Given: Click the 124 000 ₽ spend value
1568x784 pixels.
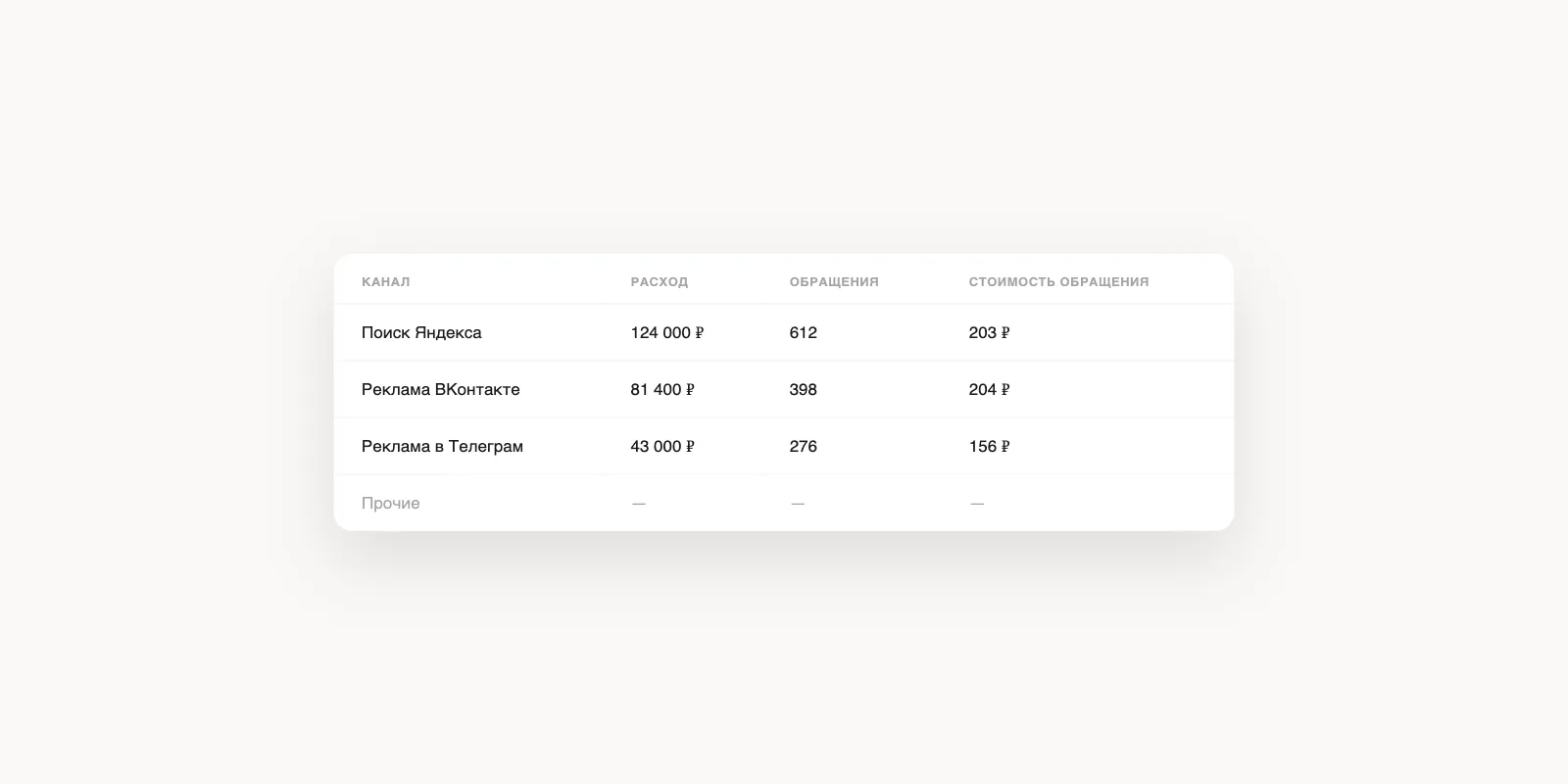Looking at the screenshot, I should pos(667,333).
